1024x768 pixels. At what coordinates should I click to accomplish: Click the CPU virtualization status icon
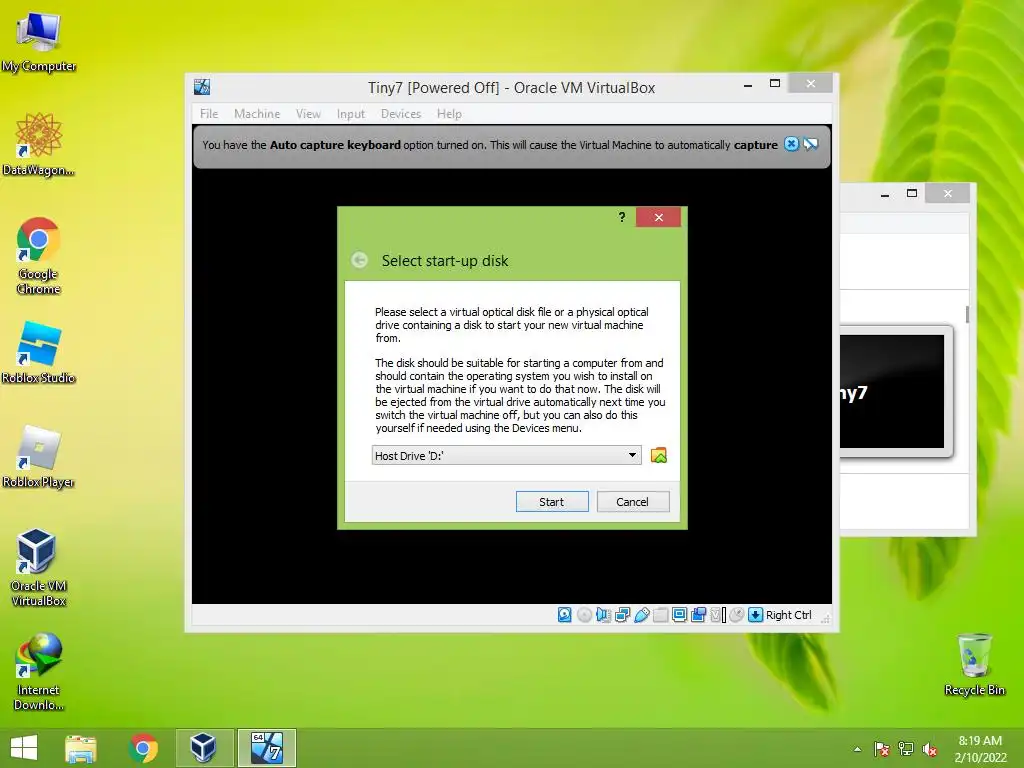[x=718, y=615]
